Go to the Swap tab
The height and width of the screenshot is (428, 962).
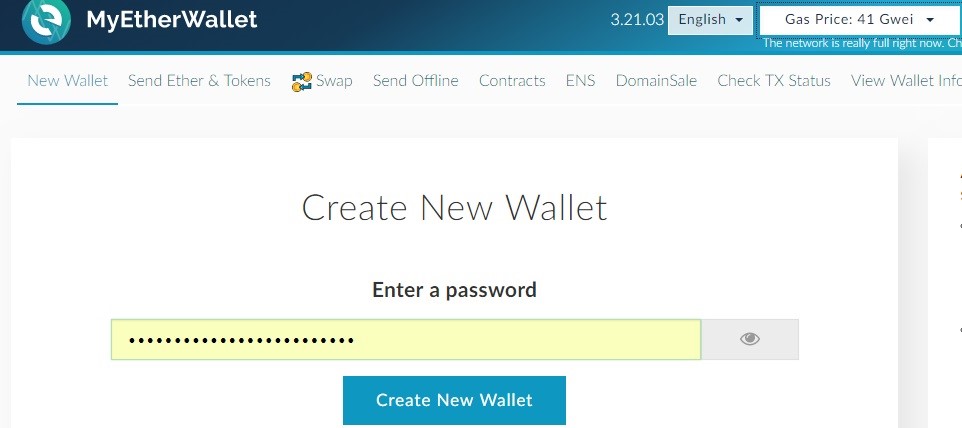pyautogui.click(x=322, y=81)
